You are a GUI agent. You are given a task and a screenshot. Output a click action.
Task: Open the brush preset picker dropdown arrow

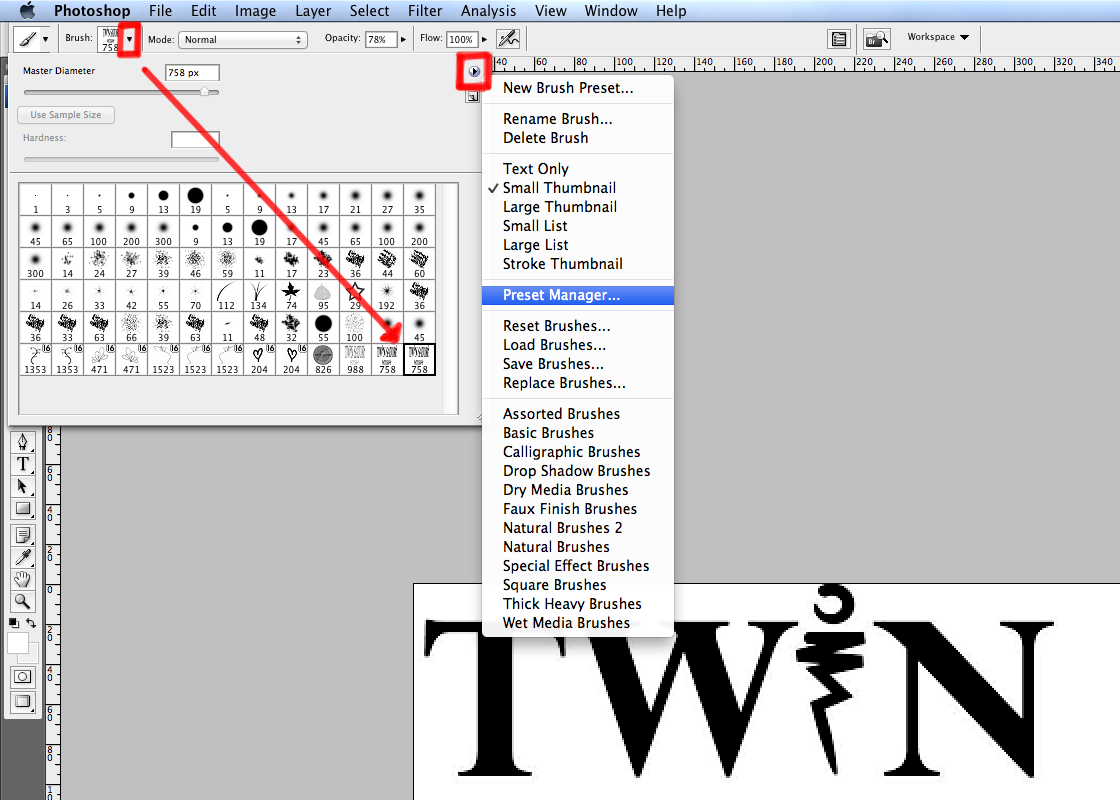(129, 39)
